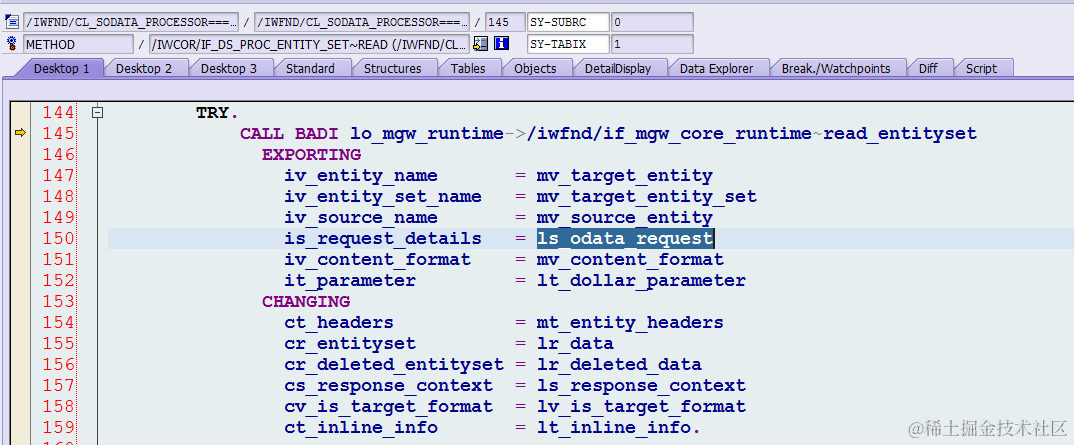Click line number 159 in the gutter
1074x445 pixels.
(58, 427)
